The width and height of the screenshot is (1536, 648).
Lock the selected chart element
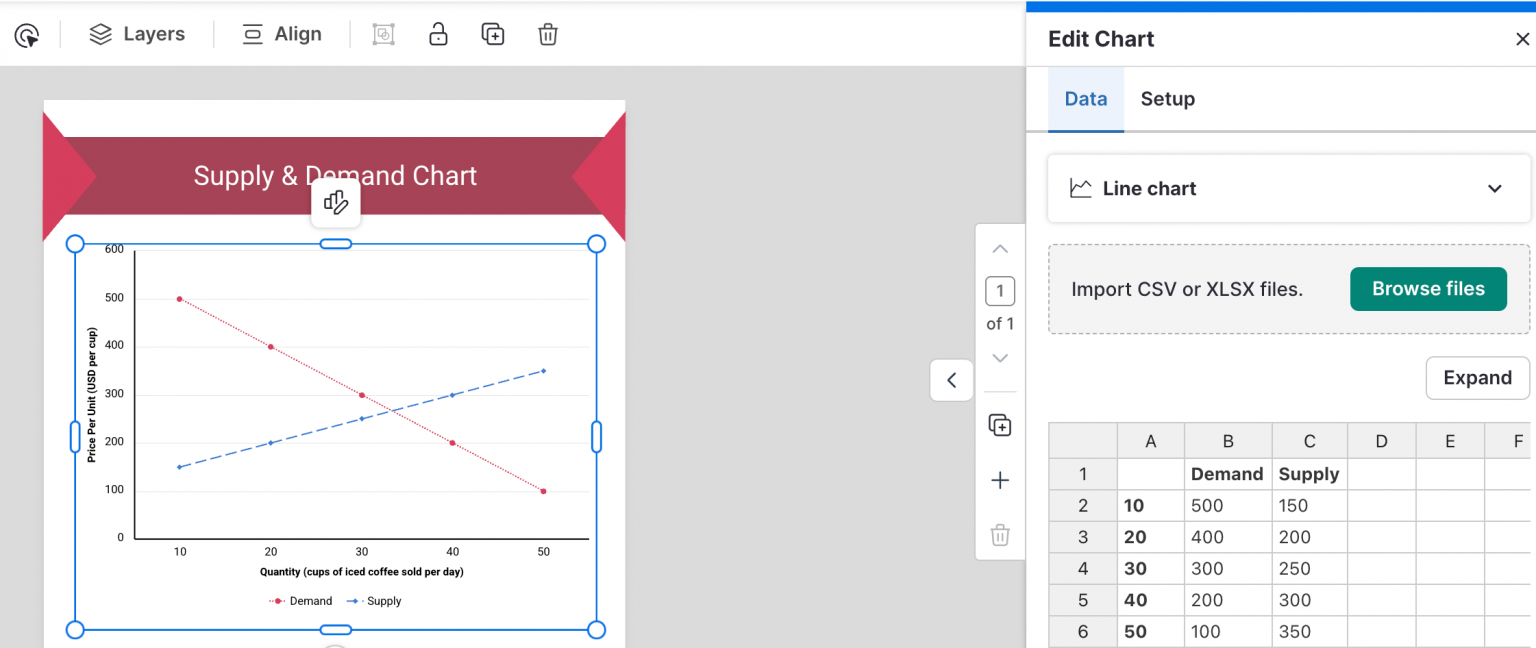click(x=438, y=33)
